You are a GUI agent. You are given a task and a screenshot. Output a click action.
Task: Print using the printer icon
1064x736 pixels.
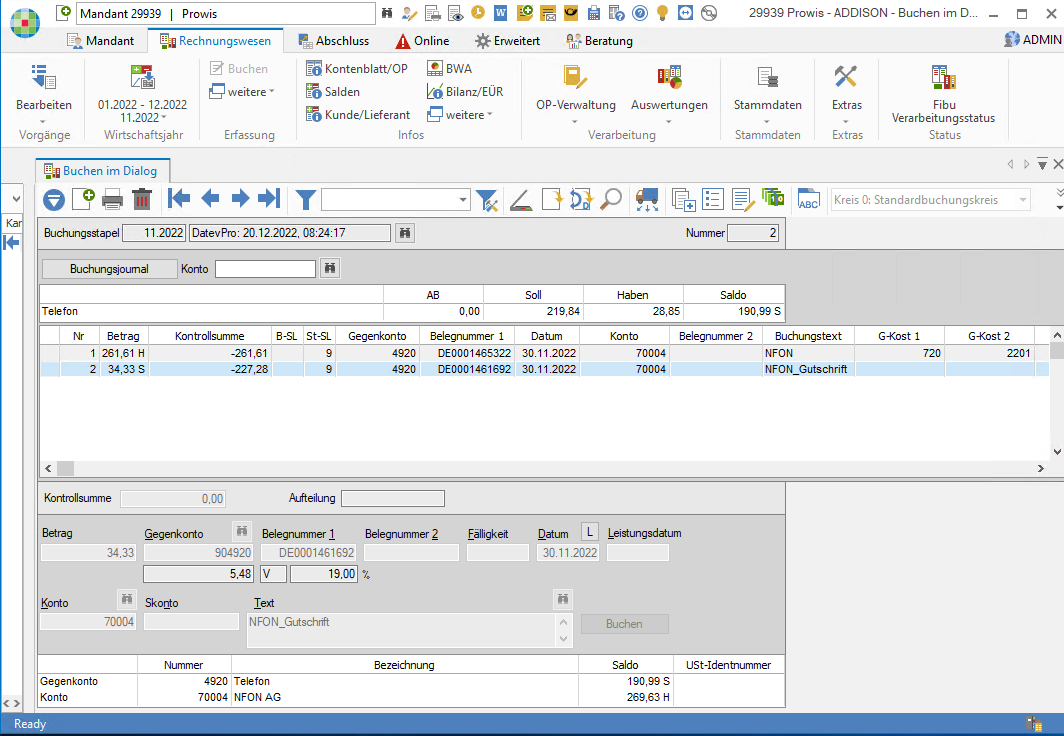point(111,199)
